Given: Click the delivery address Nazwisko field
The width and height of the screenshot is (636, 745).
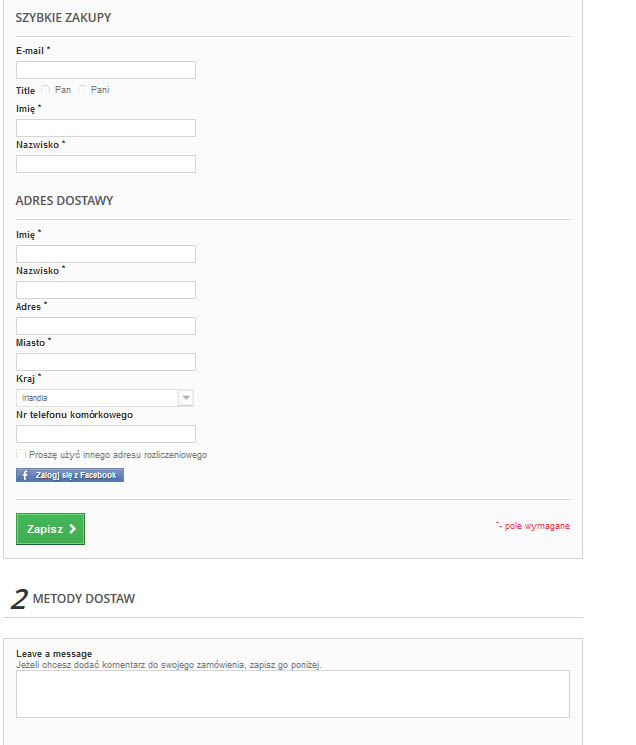Looking at the screenshot, I should click(106, 290).
